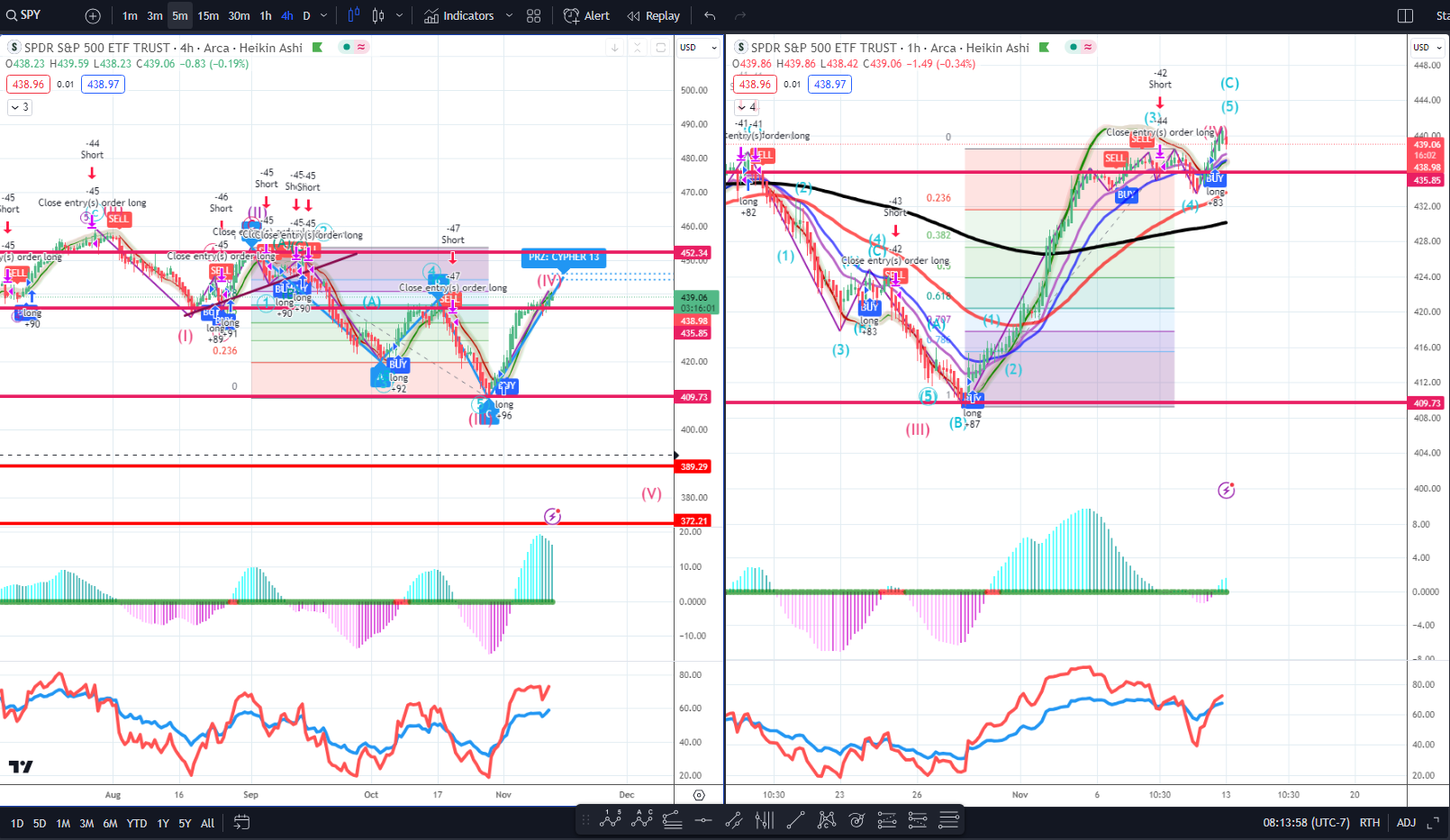The height and width of the screenshot is (840, 1450).
Task: Collapse the 3 indicators legend on 4h chart
Action: point(20,107)
